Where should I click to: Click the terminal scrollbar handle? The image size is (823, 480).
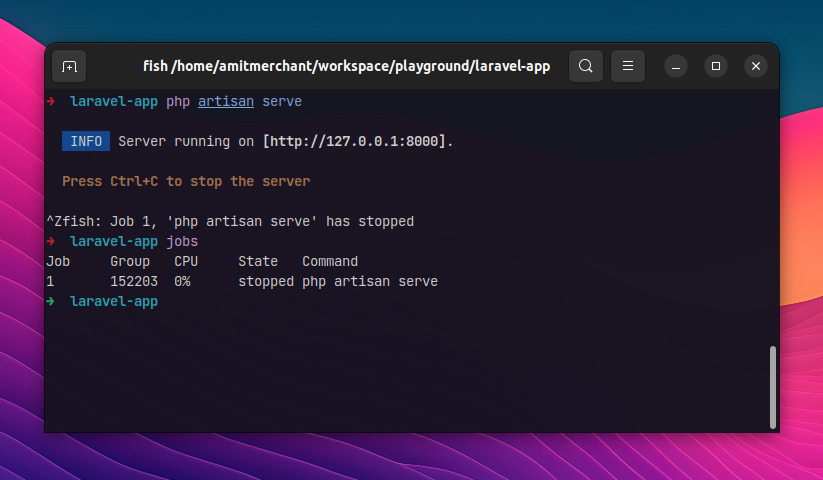click(x=773, y=387)
